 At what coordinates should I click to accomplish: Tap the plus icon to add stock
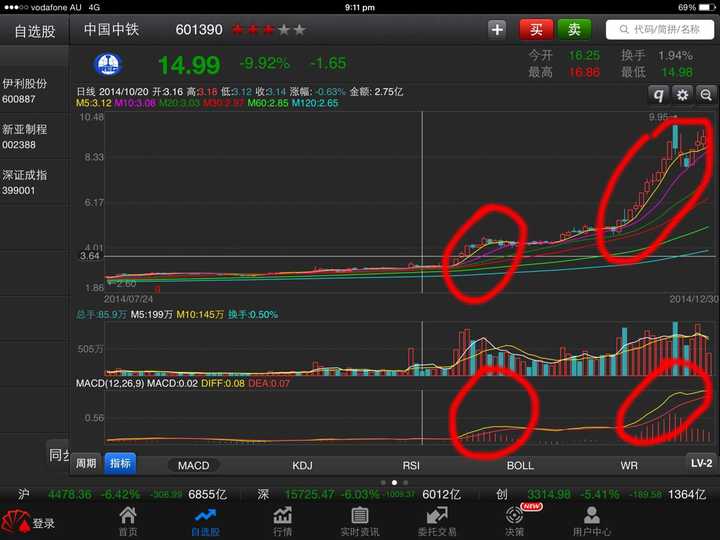point(496,30)
